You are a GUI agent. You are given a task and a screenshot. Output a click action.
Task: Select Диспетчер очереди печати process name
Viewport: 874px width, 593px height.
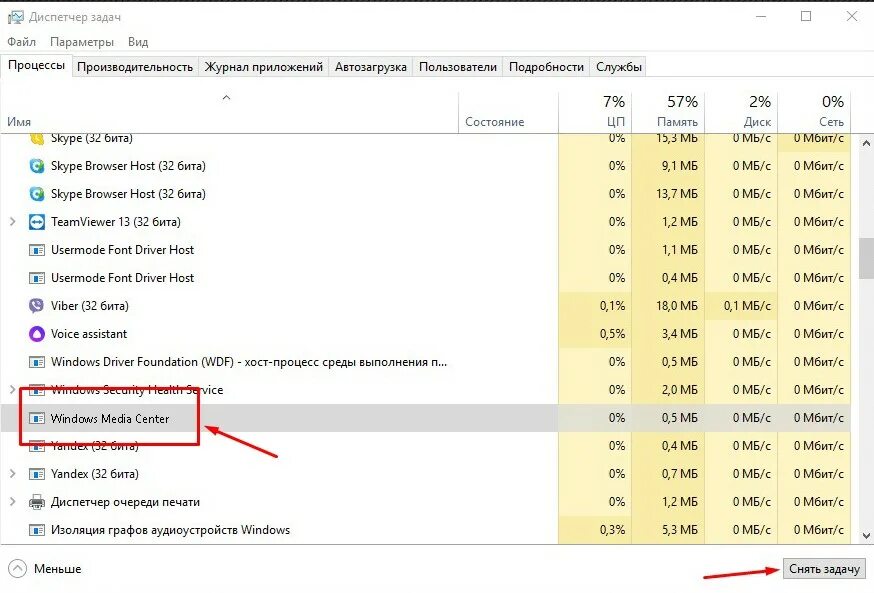tap(125, 502)
